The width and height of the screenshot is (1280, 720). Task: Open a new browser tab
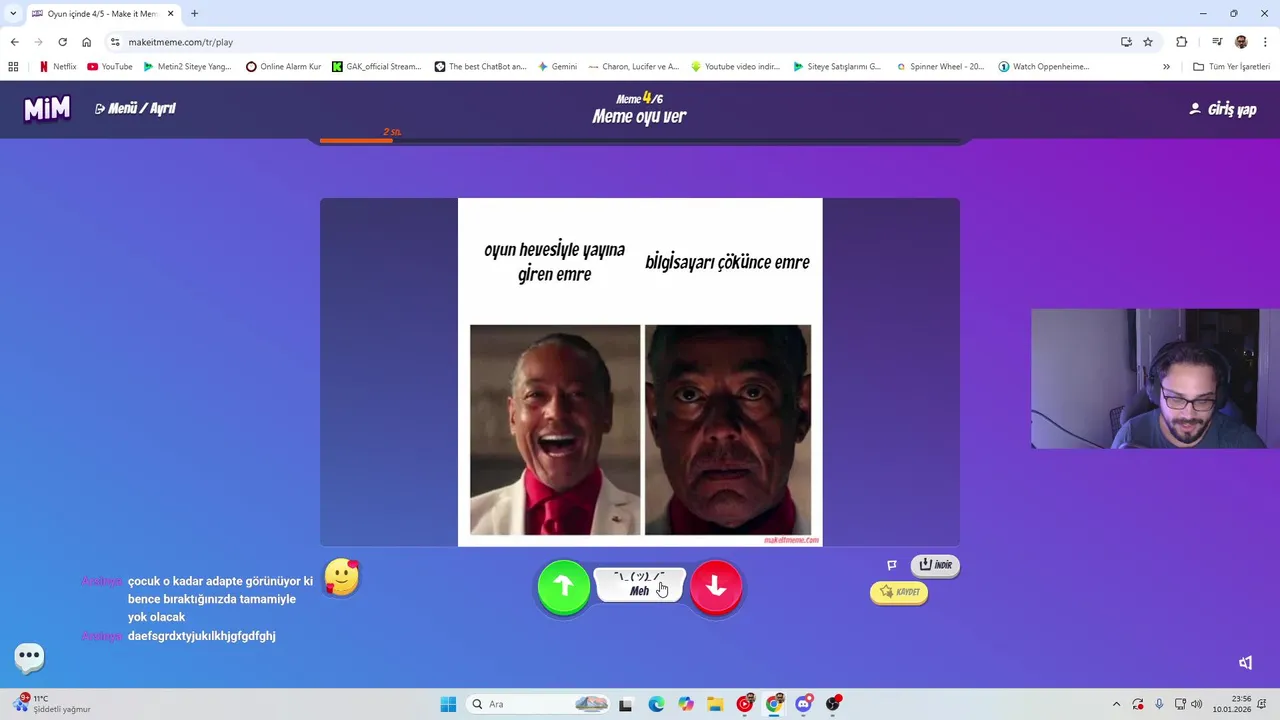pos(194,13)
